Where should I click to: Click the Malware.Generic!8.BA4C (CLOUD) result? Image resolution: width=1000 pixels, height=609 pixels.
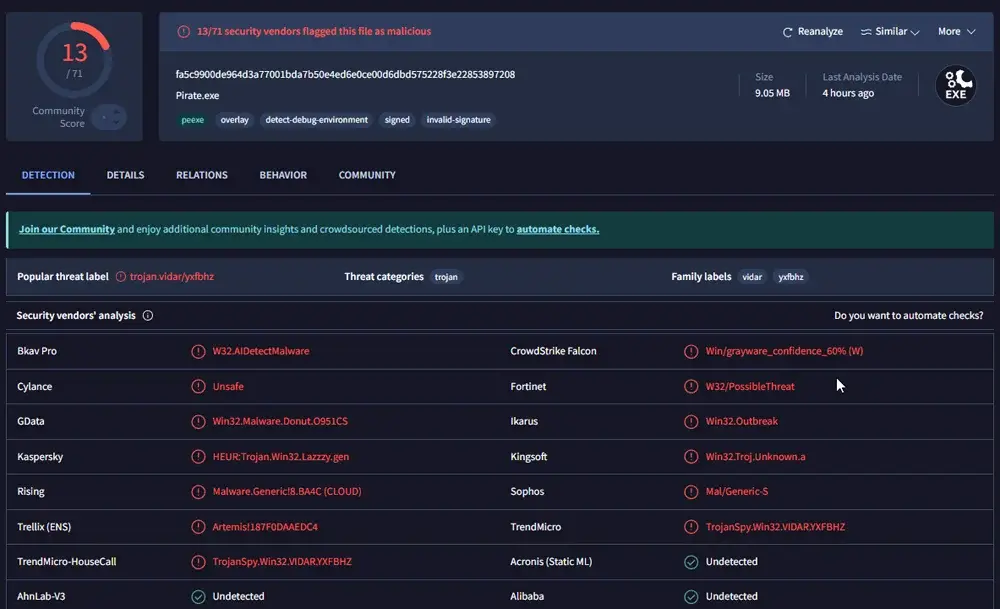[286, 492]
